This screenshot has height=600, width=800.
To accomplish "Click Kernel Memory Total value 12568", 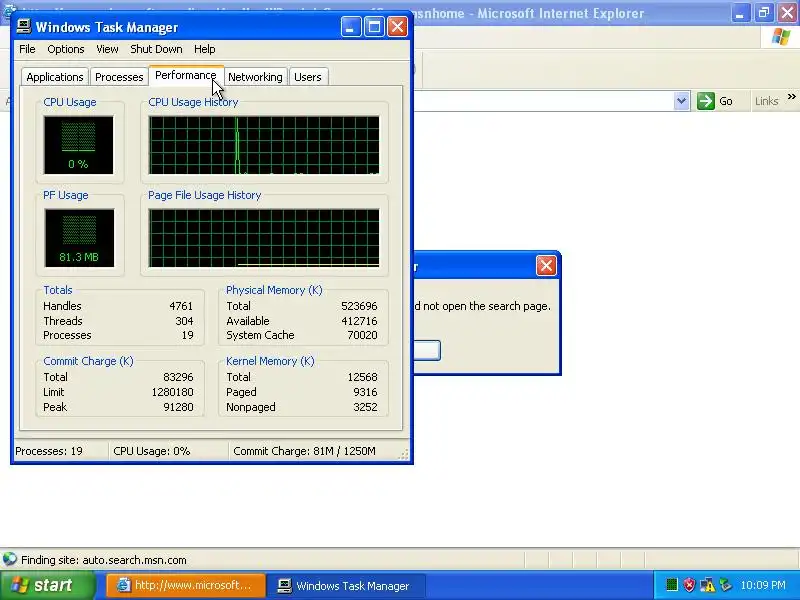I will 362,377.
